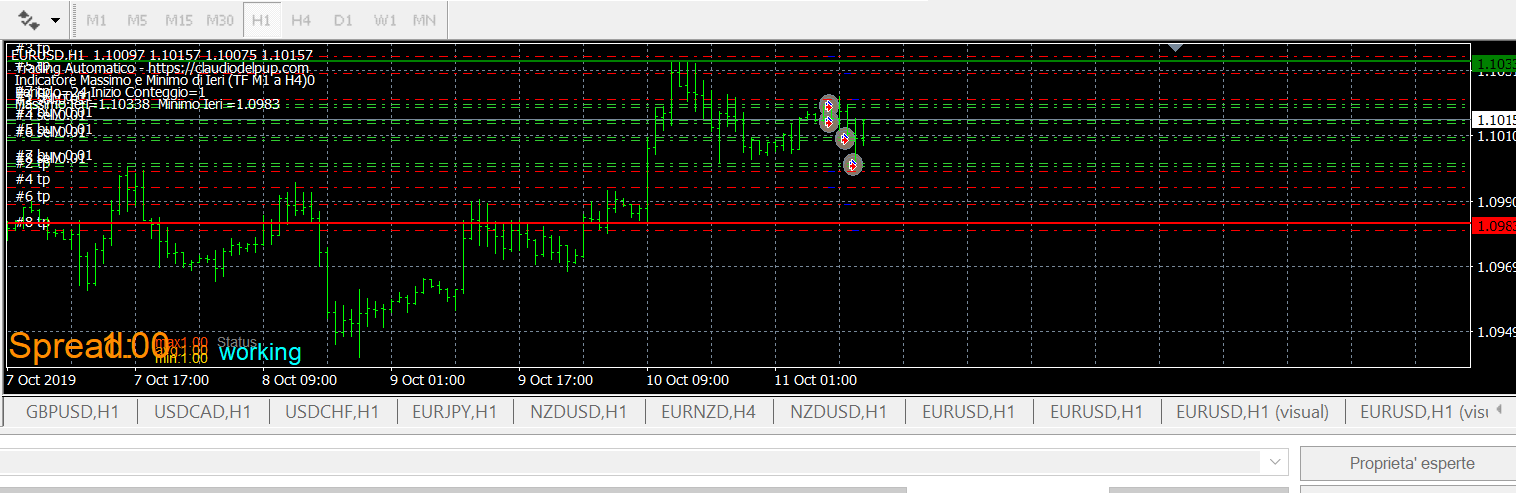Open the dropdown arrow beside the arrows icon
1516x493 pixels.
[x=55, y=20]
